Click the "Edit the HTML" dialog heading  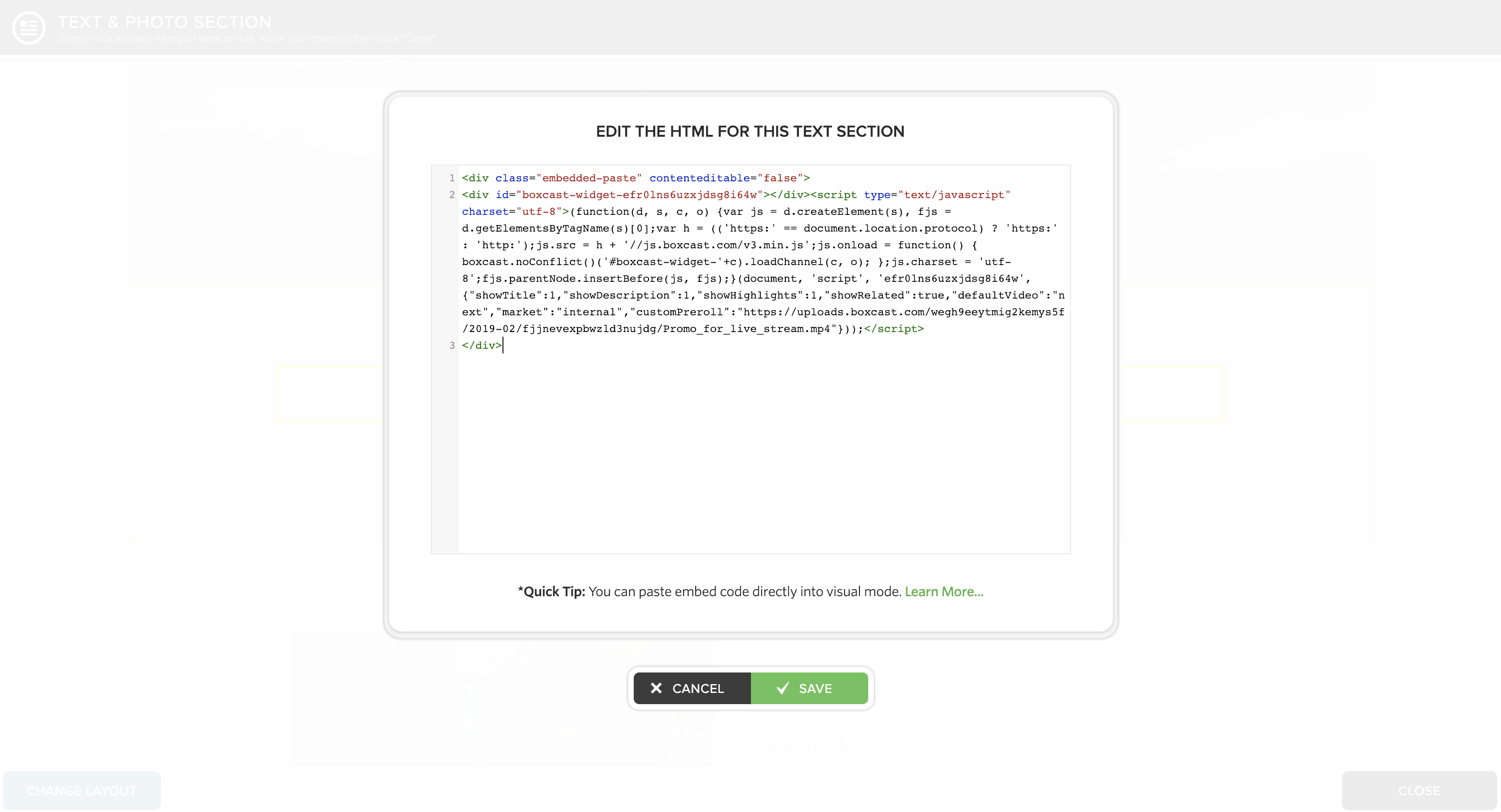tap(750, 132)
